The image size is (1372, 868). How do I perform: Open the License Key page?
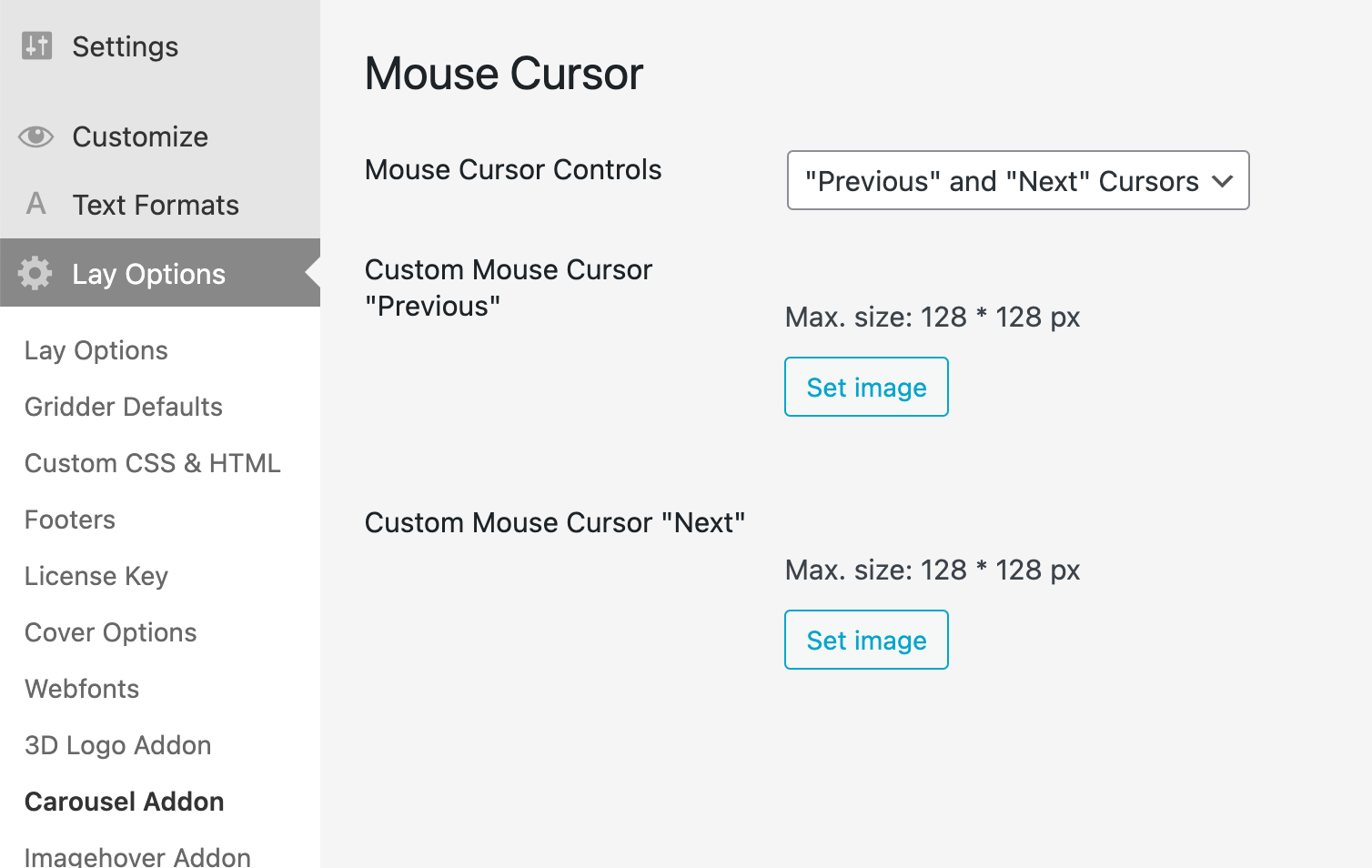tap(96, 577)
